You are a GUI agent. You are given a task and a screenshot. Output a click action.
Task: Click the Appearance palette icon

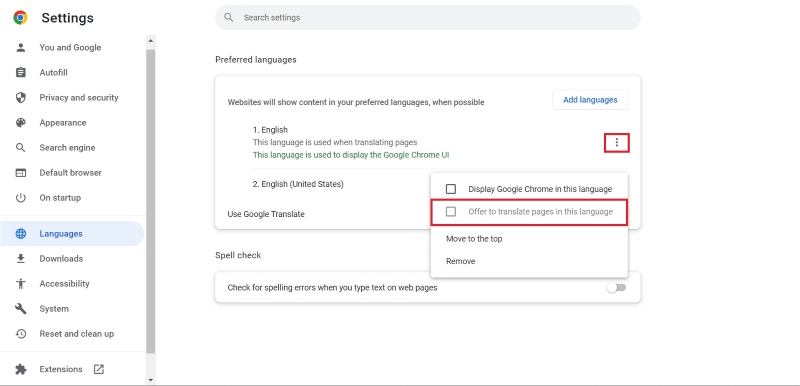tap(20, 122)
